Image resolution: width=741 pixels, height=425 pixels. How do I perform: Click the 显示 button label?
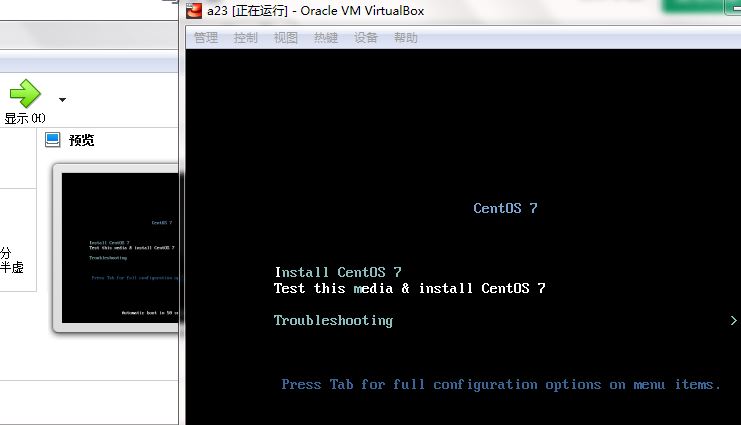(24, 118)
